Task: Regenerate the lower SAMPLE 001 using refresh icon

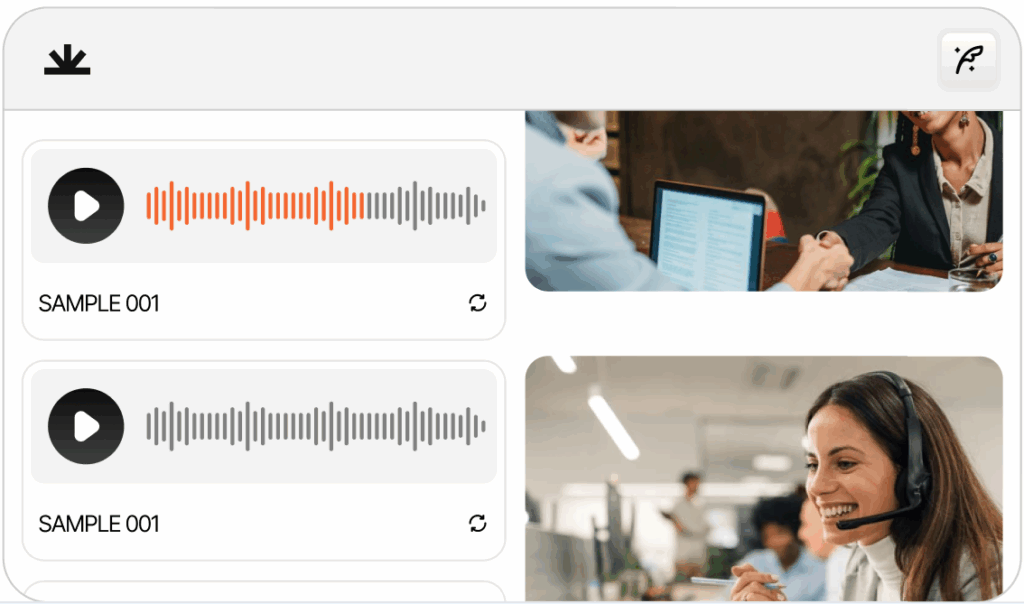Action: coord(477,523)
